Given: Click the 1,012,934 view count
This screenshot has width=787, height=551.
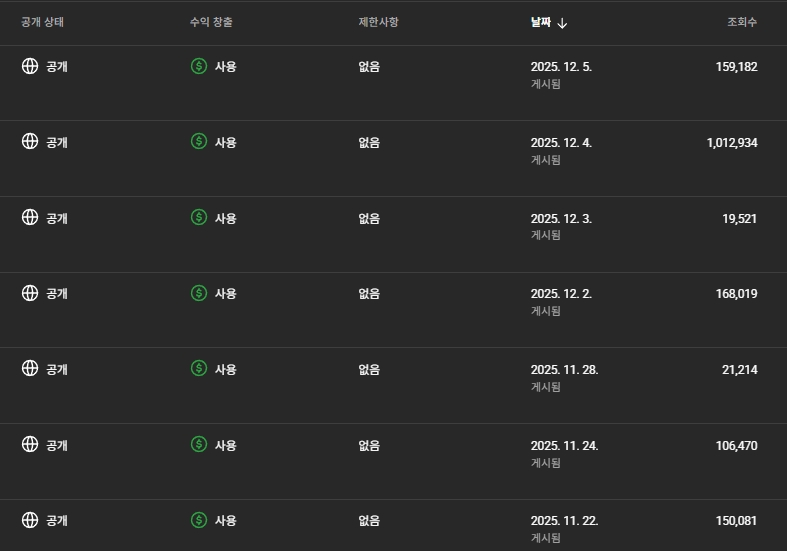Looking at the screenshot, I should tap(731, 142).
